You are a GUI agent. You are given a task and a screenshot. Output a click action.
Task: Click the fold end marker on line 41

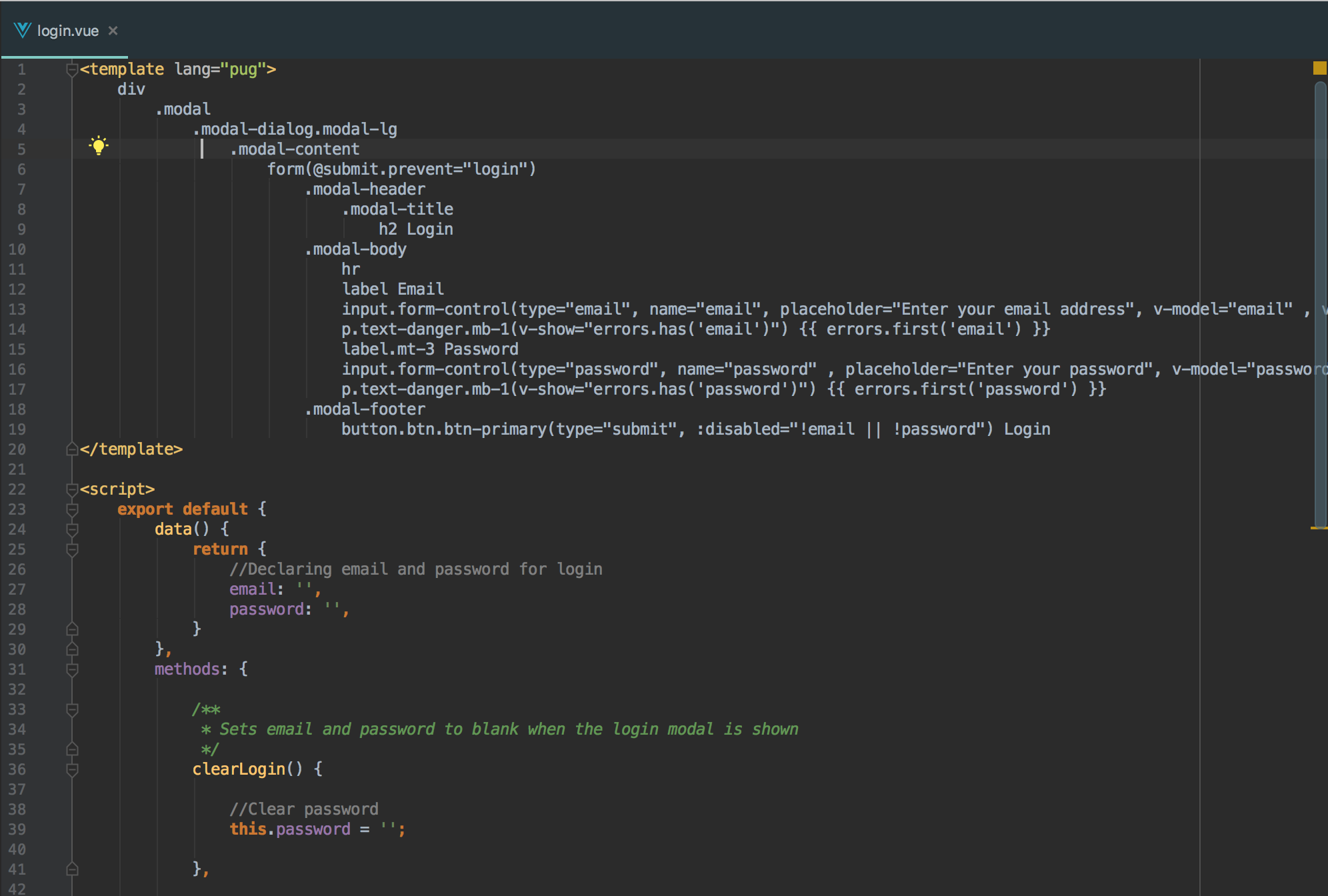coord(72,869)
